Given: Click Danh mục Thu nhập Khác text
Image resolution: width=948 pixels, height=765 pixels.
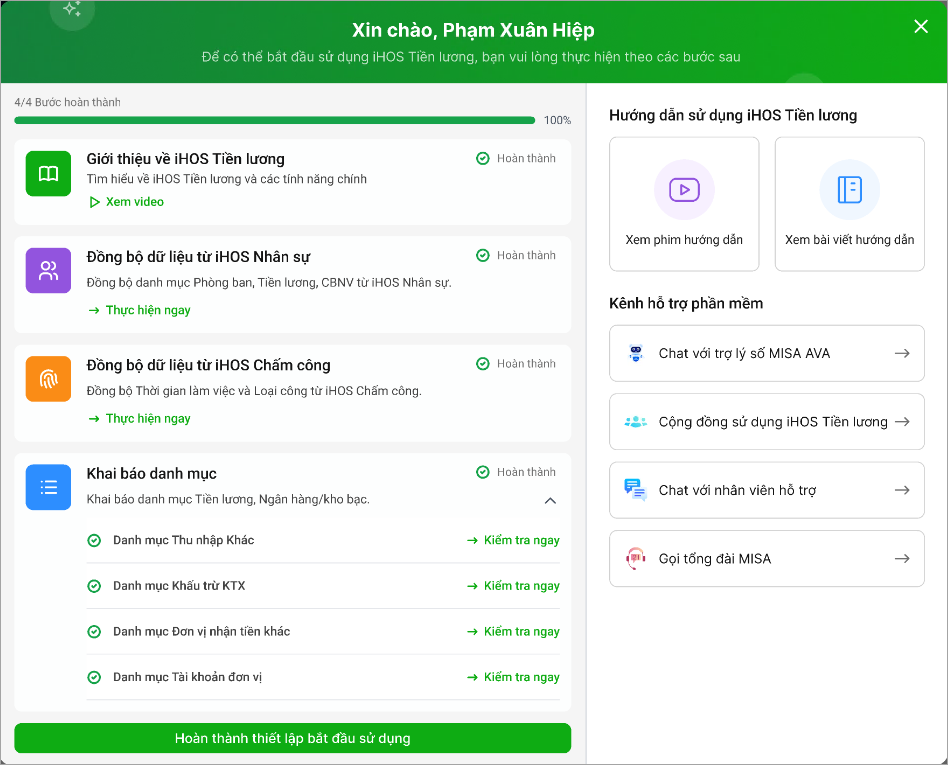Looking at the screenshot, I should pos(184,540).
